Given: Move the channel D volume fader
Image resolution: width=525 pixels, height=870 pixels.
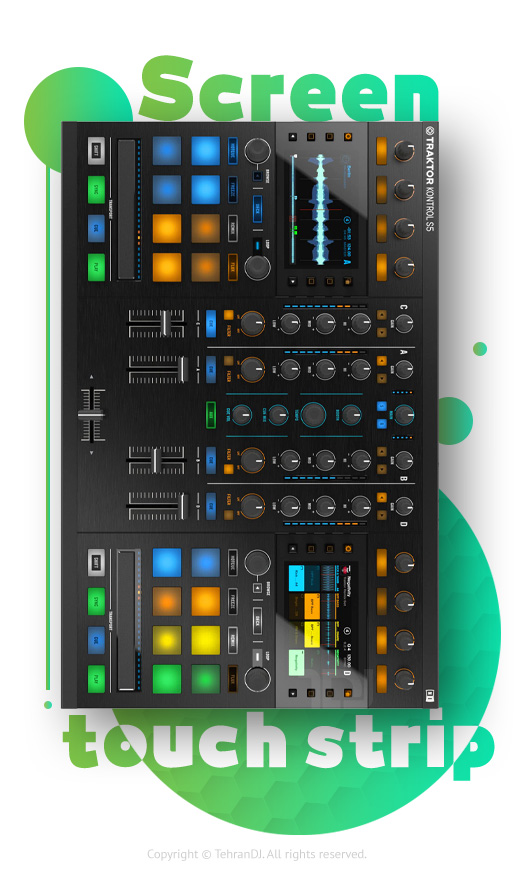Looking at the screenshot, I should click(x=183, y=506).
